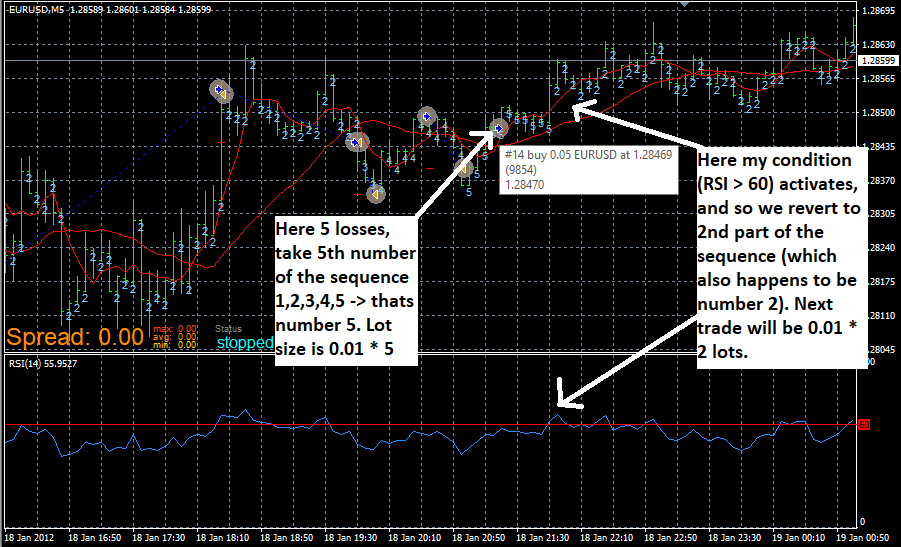Image resolution: width=901 pixels, height=547 pixels.
Task: Click time axis label '18 Jan 18:50'
Action: (287, 538)
